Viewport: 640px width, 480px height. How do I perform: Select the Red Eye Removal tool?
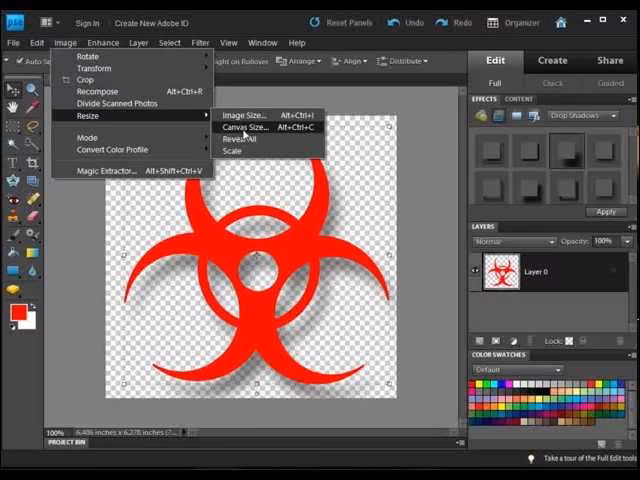(13, 199)
